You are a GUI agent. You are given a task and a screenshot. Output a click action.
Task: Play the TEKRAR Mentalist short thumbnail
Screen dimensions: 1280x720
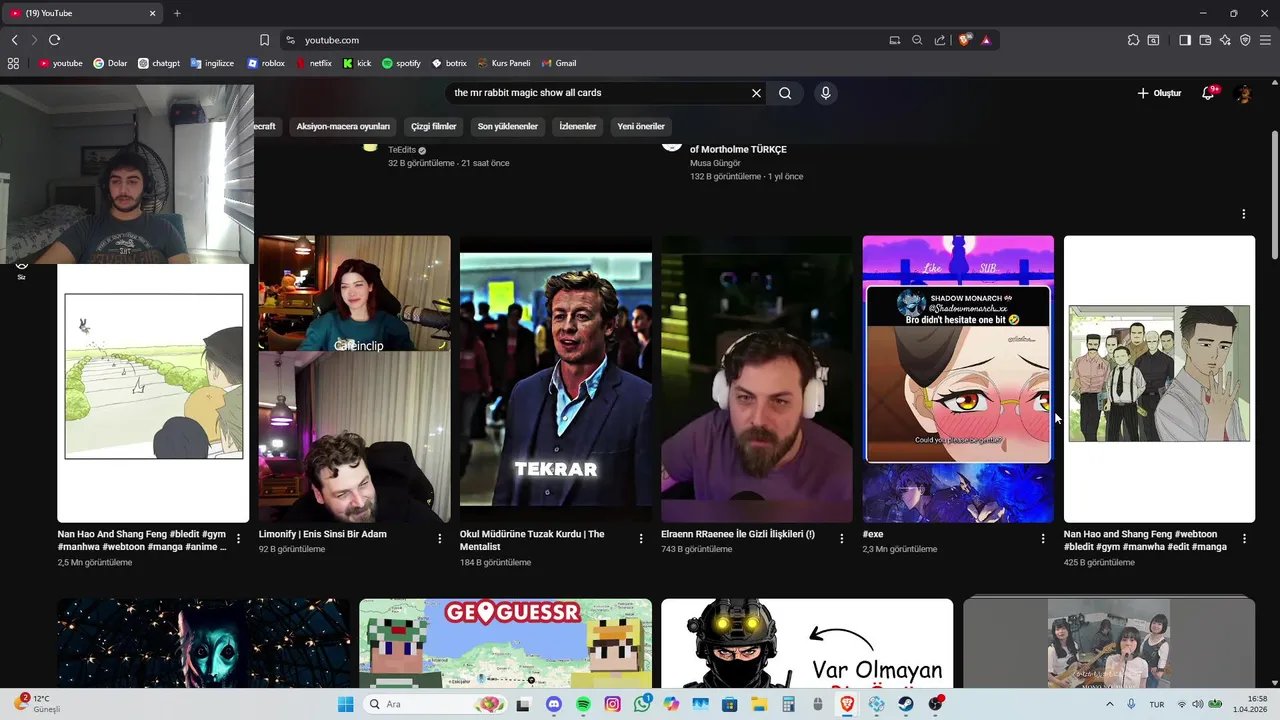[556, 379]
